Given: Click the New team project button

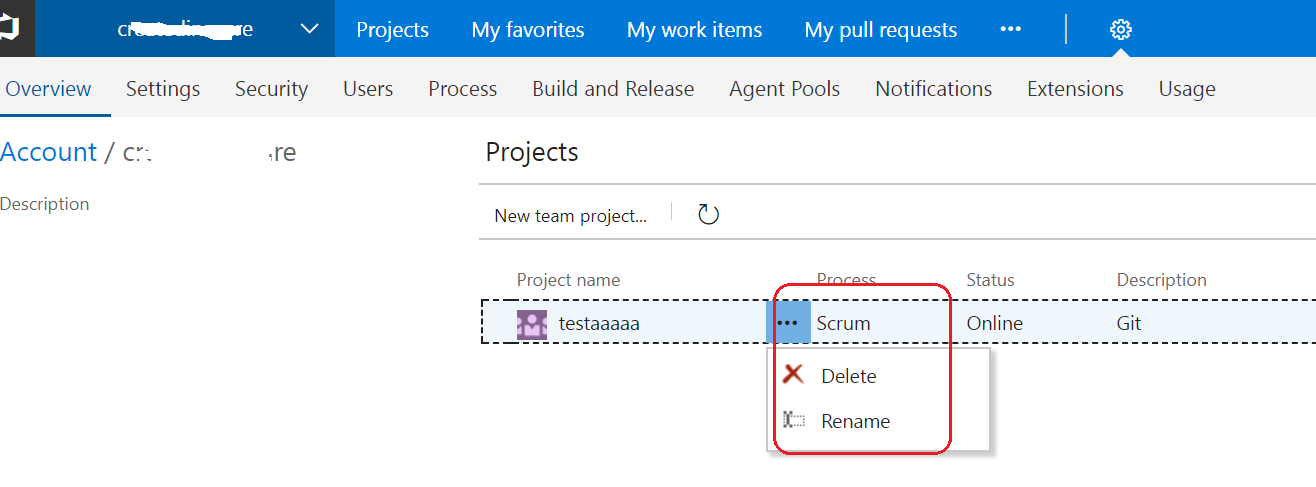Looking at the screenshot, I should (570, 216).
